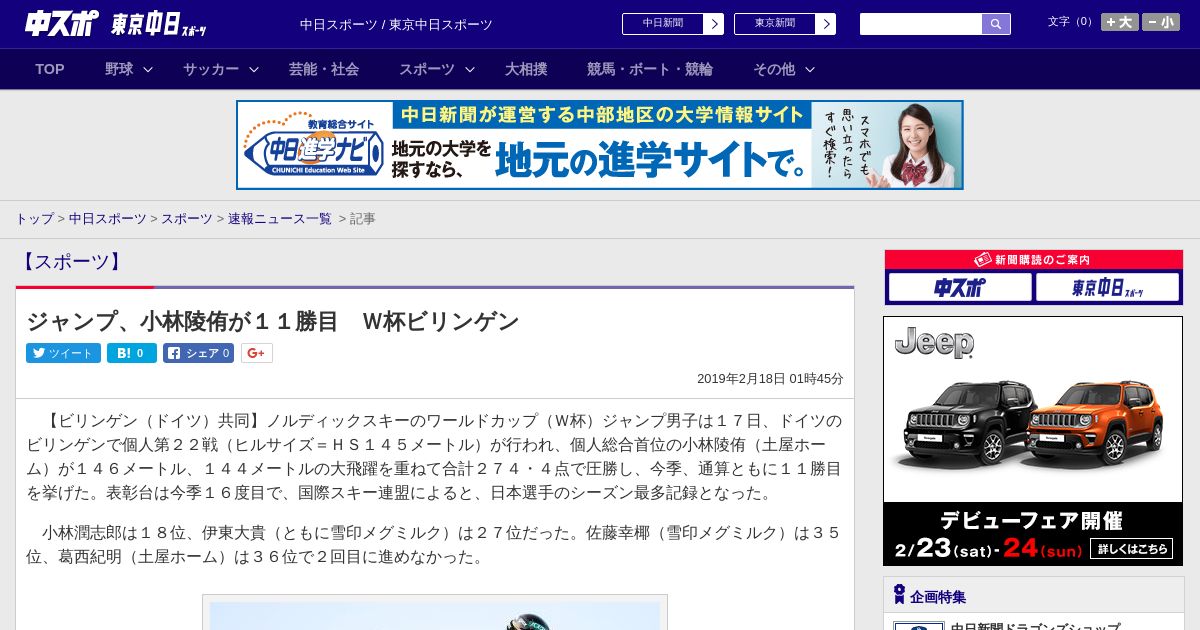
Task: Click the 【スポーツ】 section heading
Action: coord(71,262)
